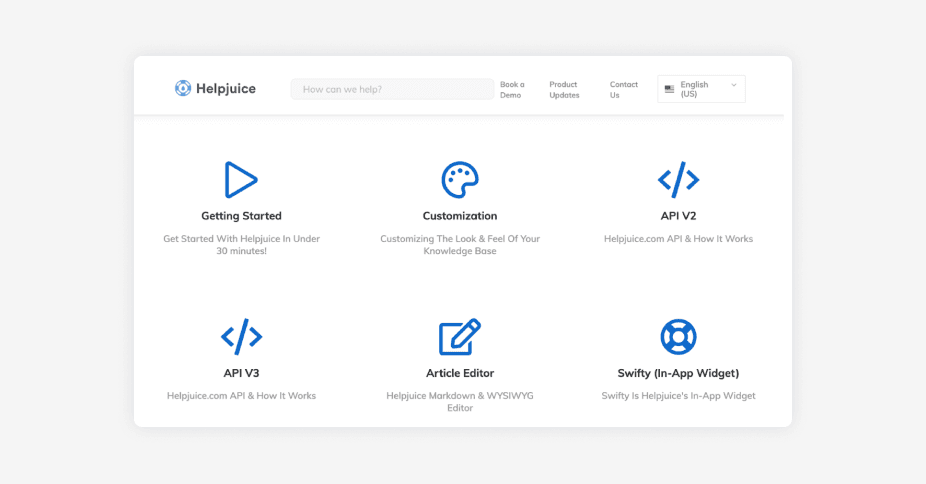The height and width of the screenshot is (484, 926).
Task: Open the Getting Started category title
Action: click(x=242, y=216)
